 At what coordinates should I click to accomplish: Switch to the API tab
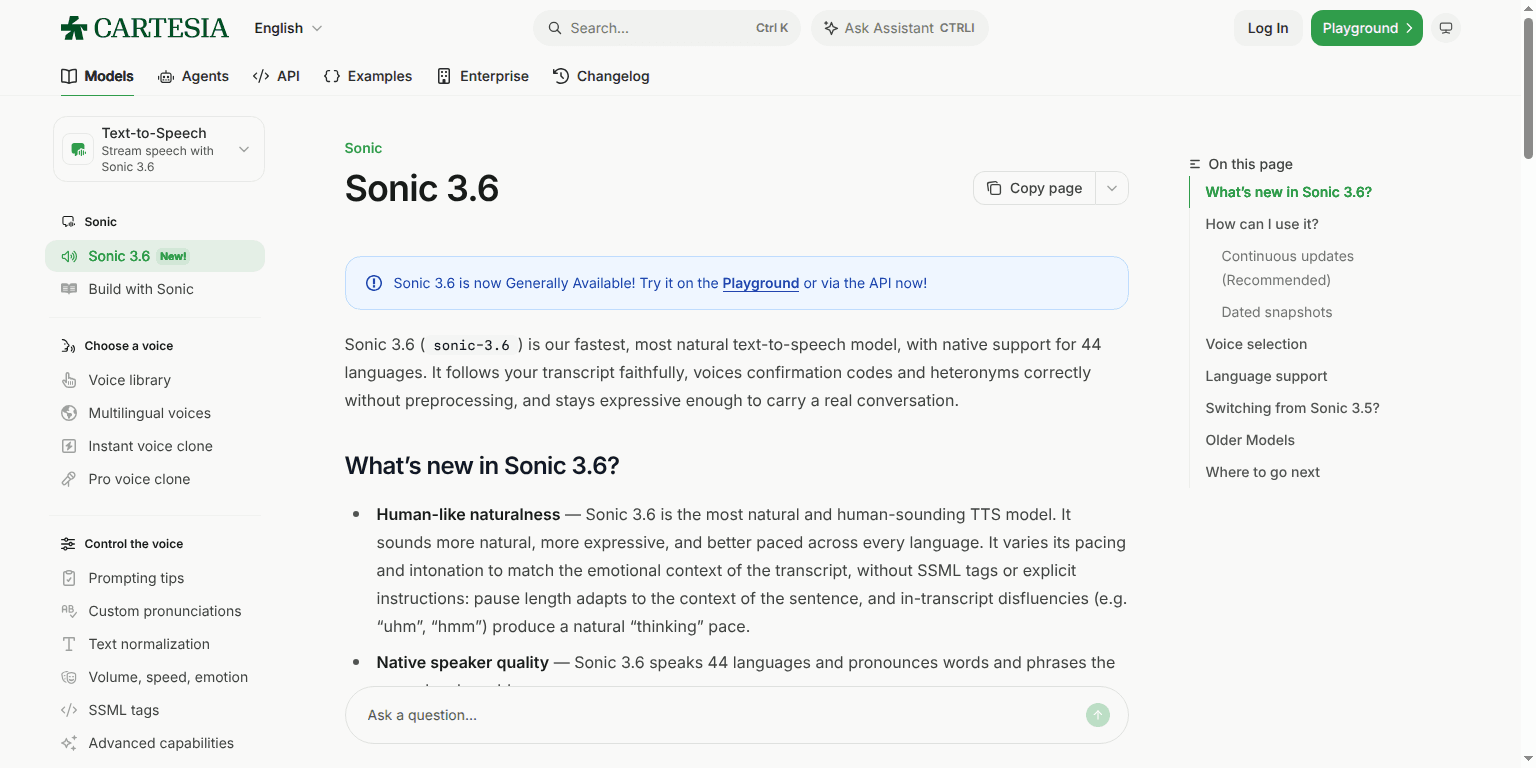[x=276, y=76]
